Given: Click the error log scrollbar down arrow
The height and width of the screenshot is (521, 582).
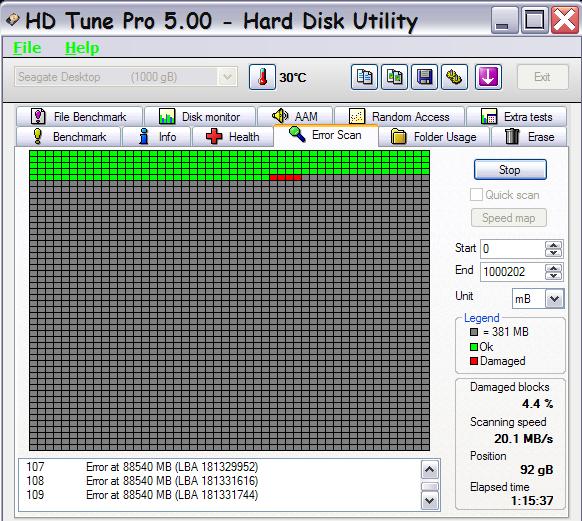Looking at the screenshot, I should pos(429,501).
